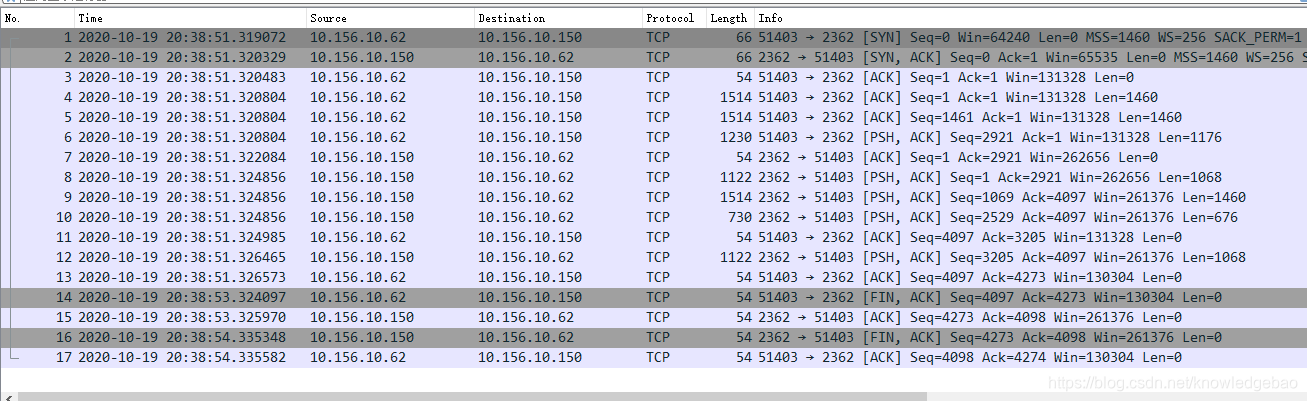Click TCP protocol cell of packet 6
Screen dimensions: 1307x401
(658, 137)
